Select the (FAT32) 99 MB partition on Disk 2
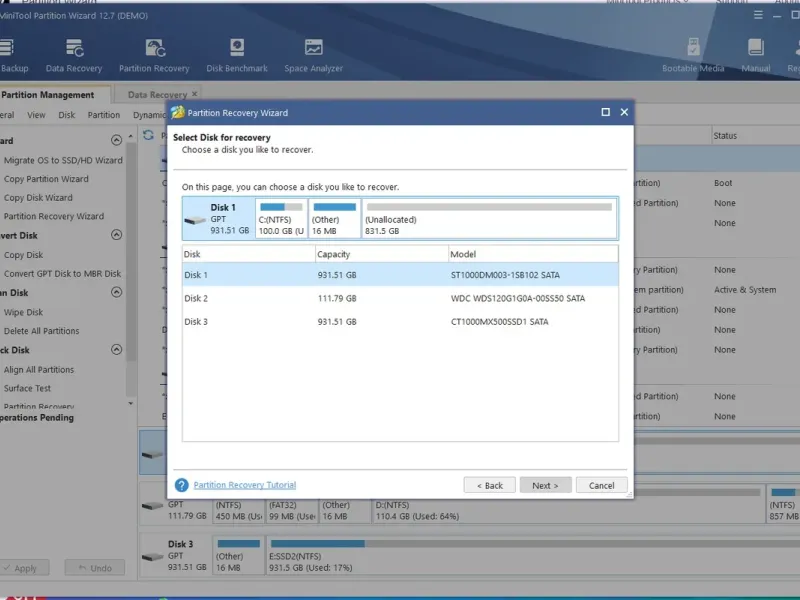This screenshot has width=800, height=600. (x=292, y=510)
